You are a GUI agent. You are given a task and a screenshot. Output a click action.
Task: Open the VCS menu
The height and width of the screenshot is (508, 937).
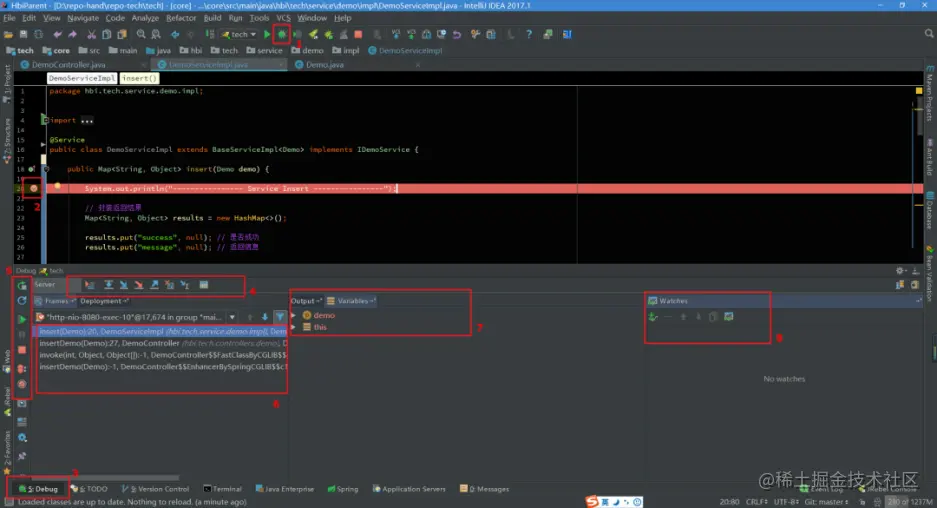coord(283,18)
